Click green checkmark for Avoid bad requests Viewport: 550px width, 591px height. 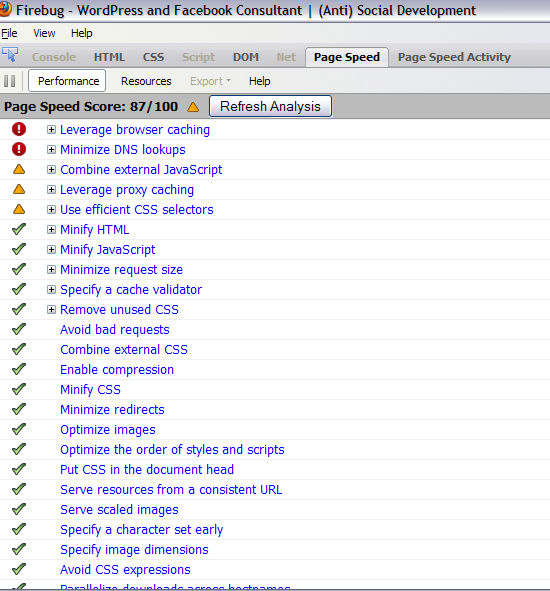[x=19, y=329]
